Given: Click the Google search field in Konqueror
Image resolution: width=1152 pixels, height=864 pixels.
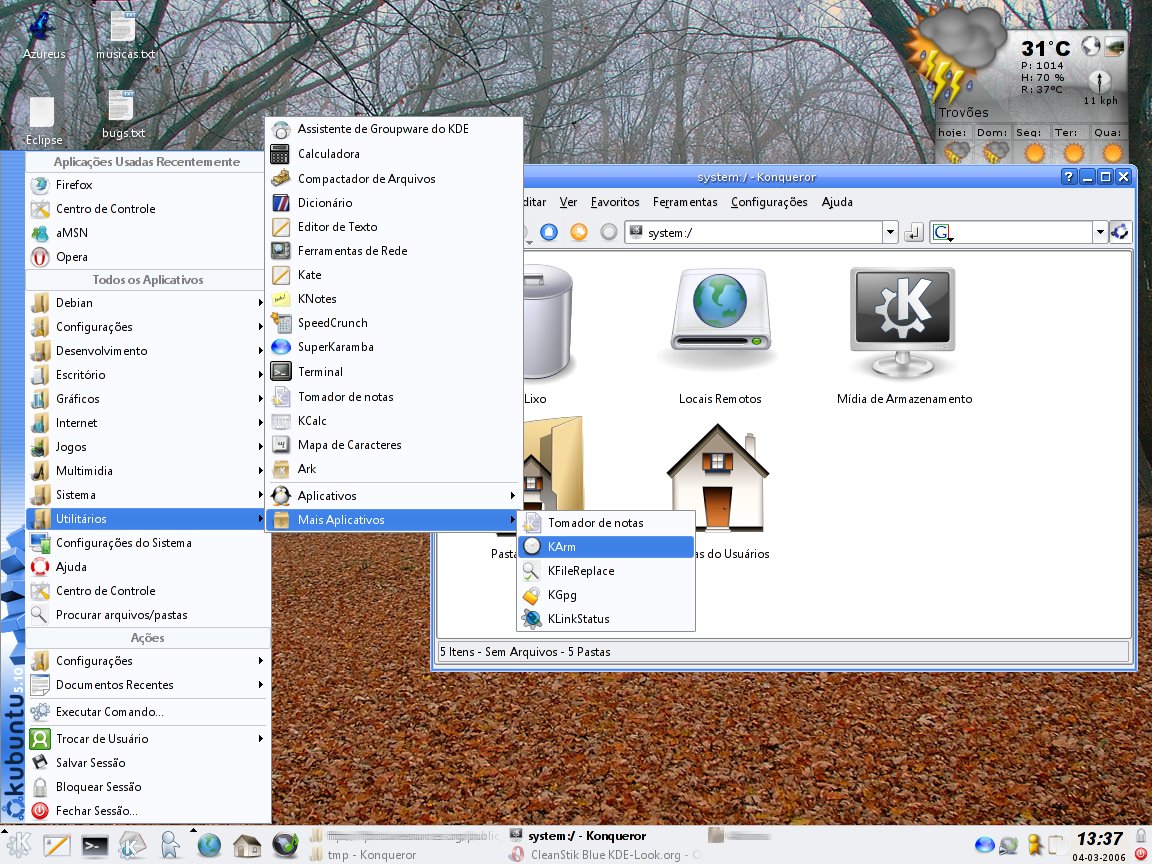Looking at the screenshot, I should 1012,233.
